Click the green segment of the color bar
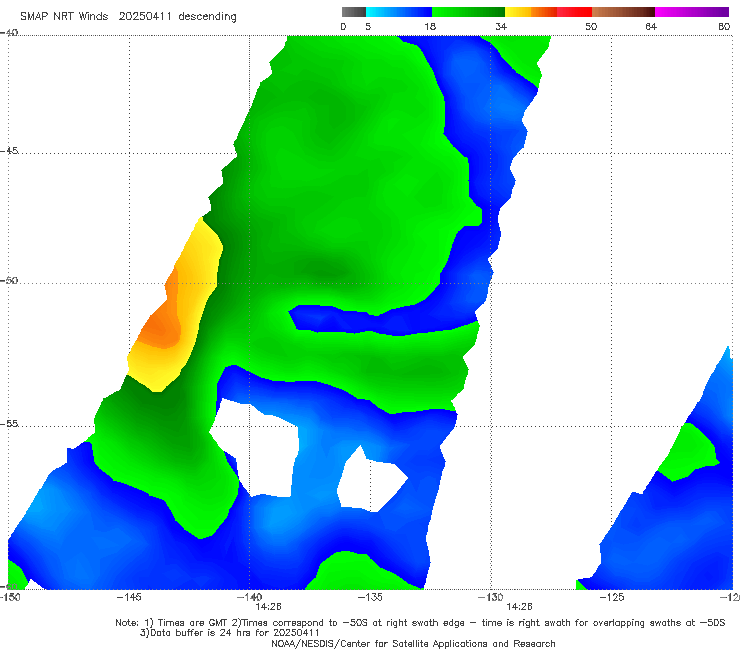 (x=468, y=12)
